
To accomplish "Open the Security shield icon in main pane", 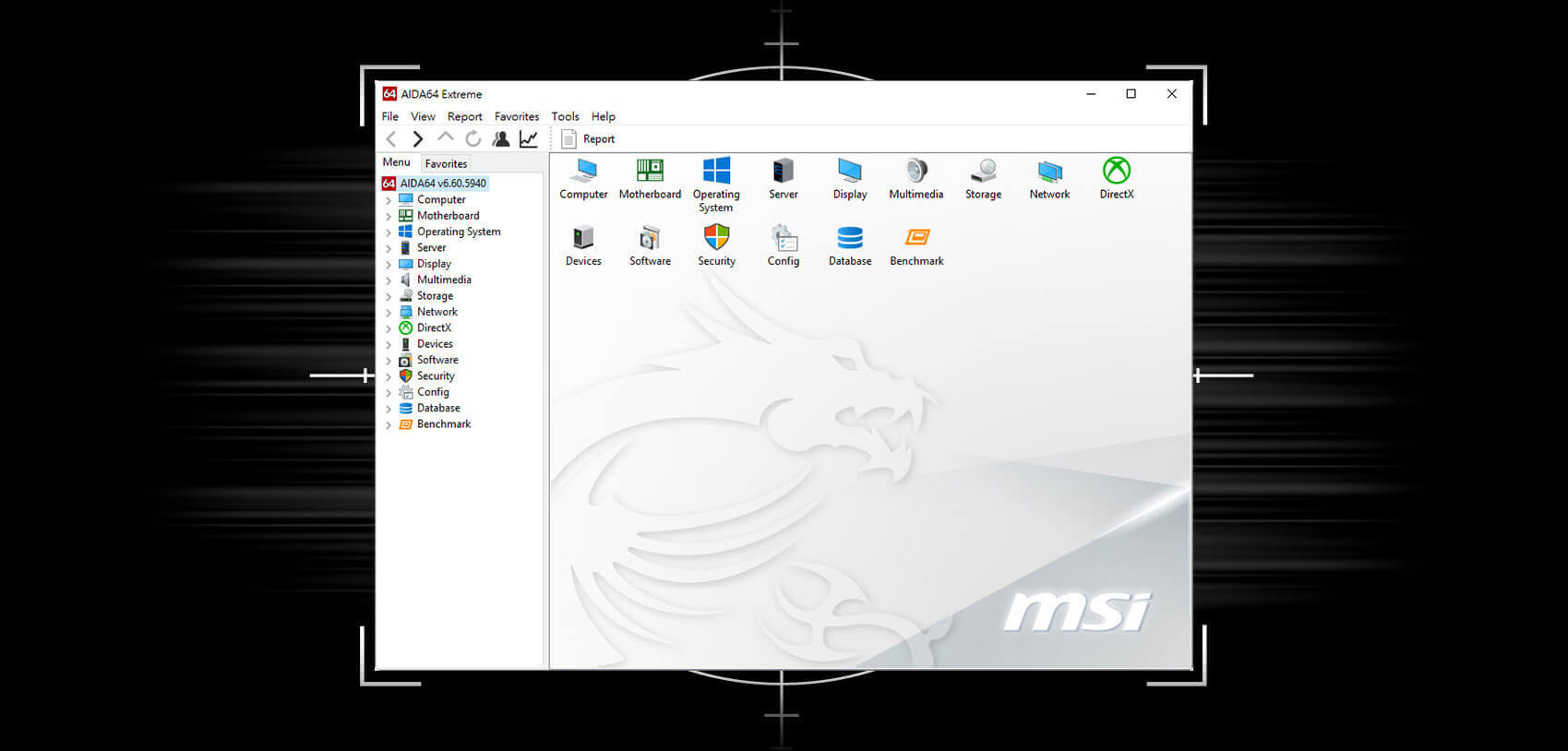I will coord(716,237).
